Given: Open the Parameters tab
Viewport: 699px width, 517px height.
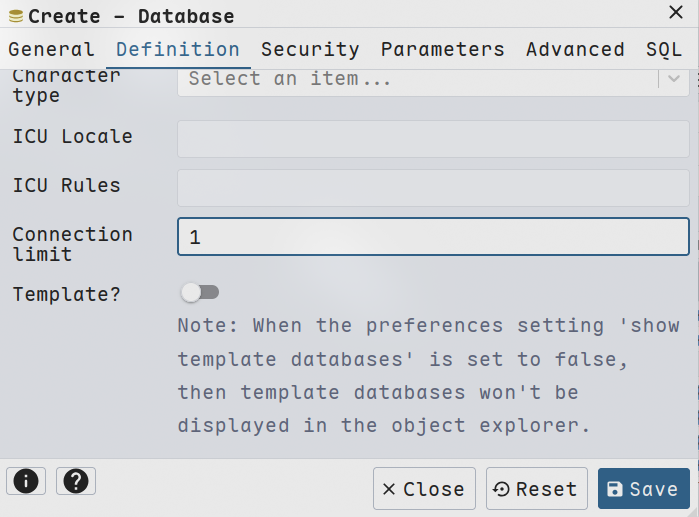Looking at the screenshot, I should pos(442,49).
